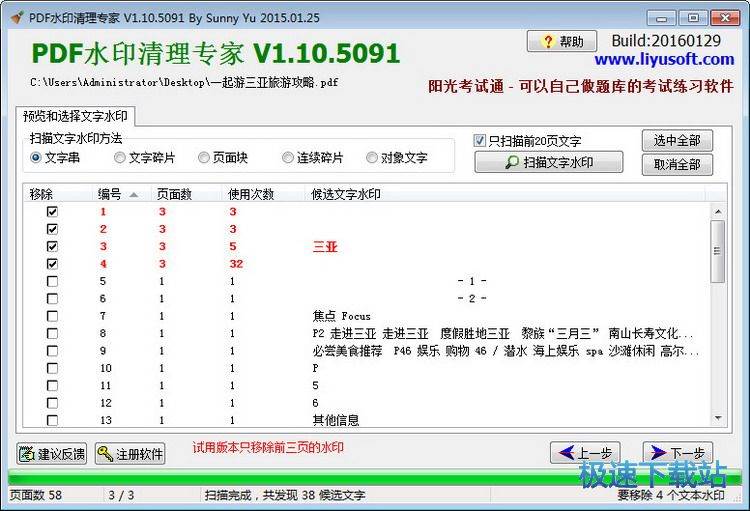Open 建议反馈 feedback button
Screen dimensions: 750x511
coord(52,454)
